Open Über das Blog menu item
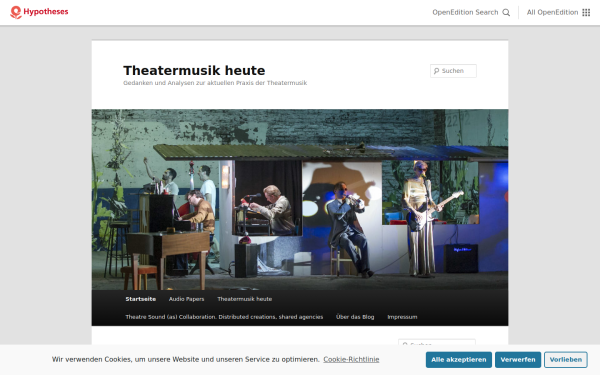Screen dimensions: 600x375 pos(355,317)
